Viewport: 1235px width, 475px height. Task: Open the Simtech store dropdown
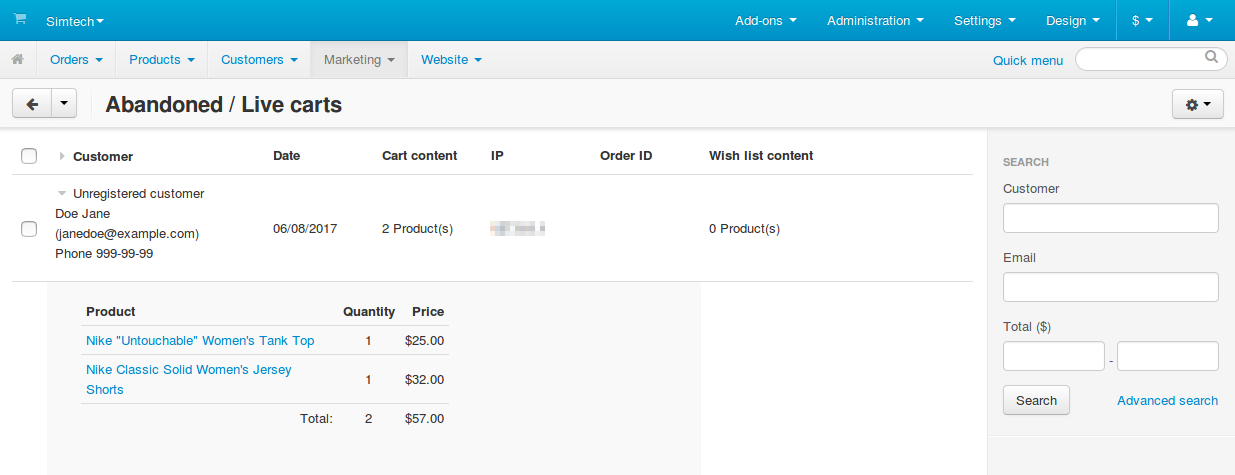(75, 20)
